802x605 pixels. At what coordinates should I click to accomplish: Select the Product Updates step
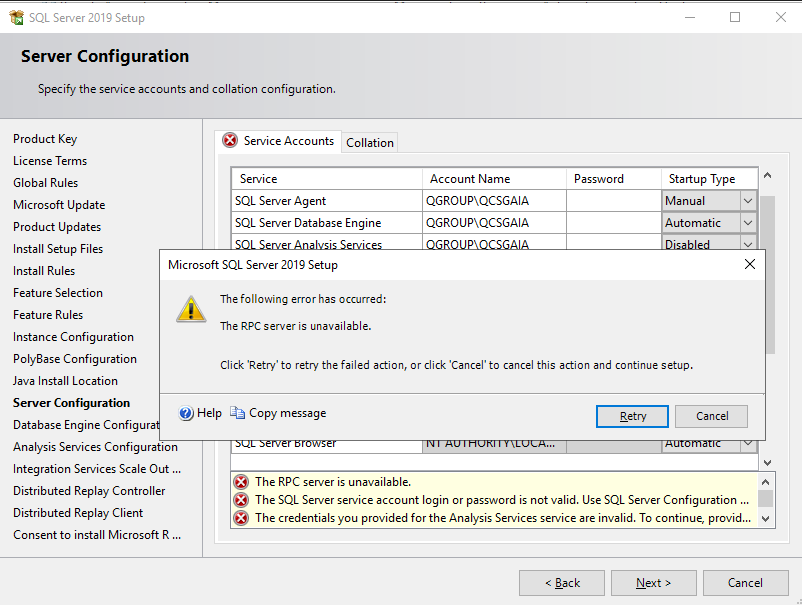click(x=57, y=227)
